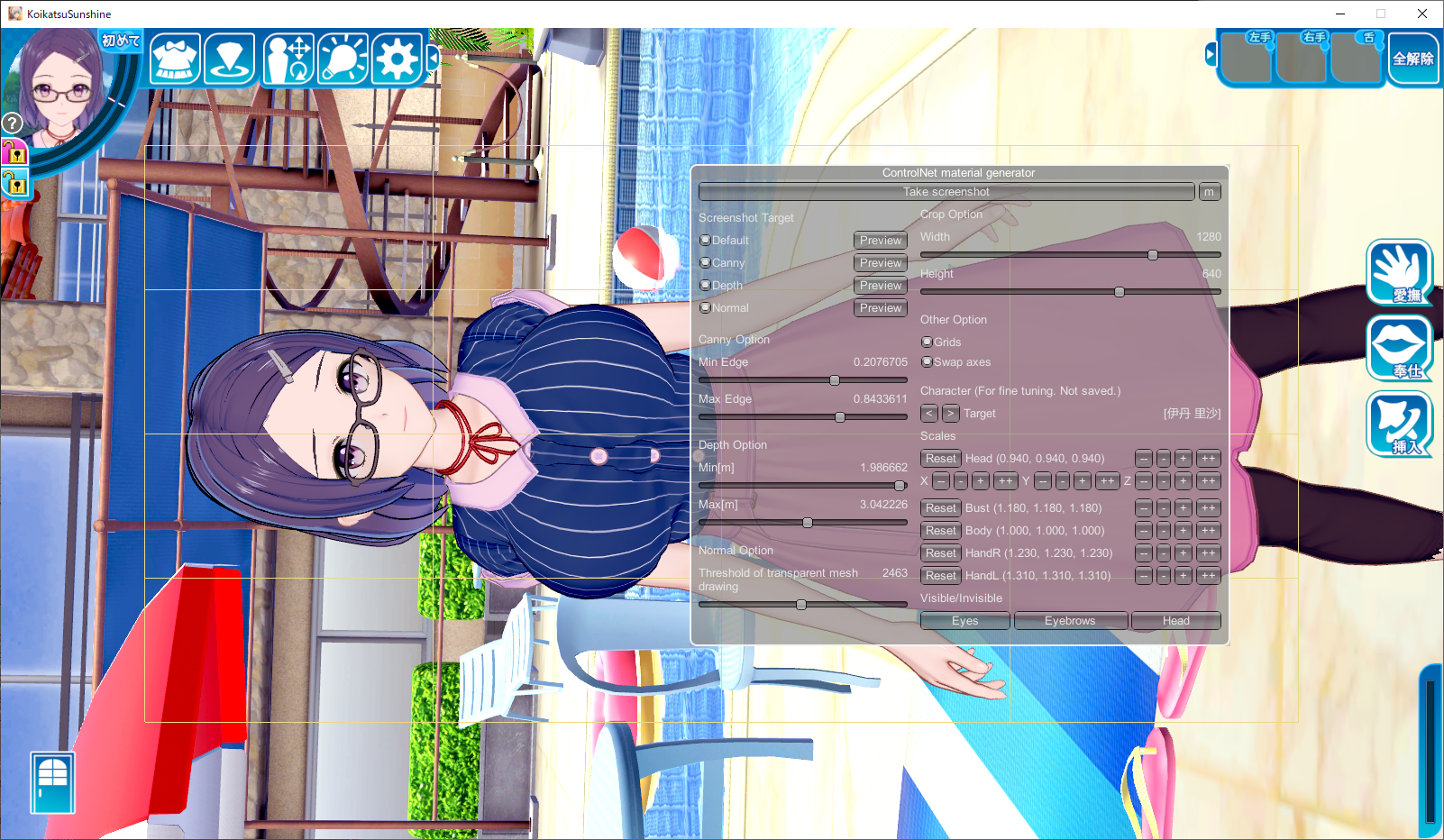Toggle the pink padlock icon
The image size is (1444, 840).
tap(14, 153)
